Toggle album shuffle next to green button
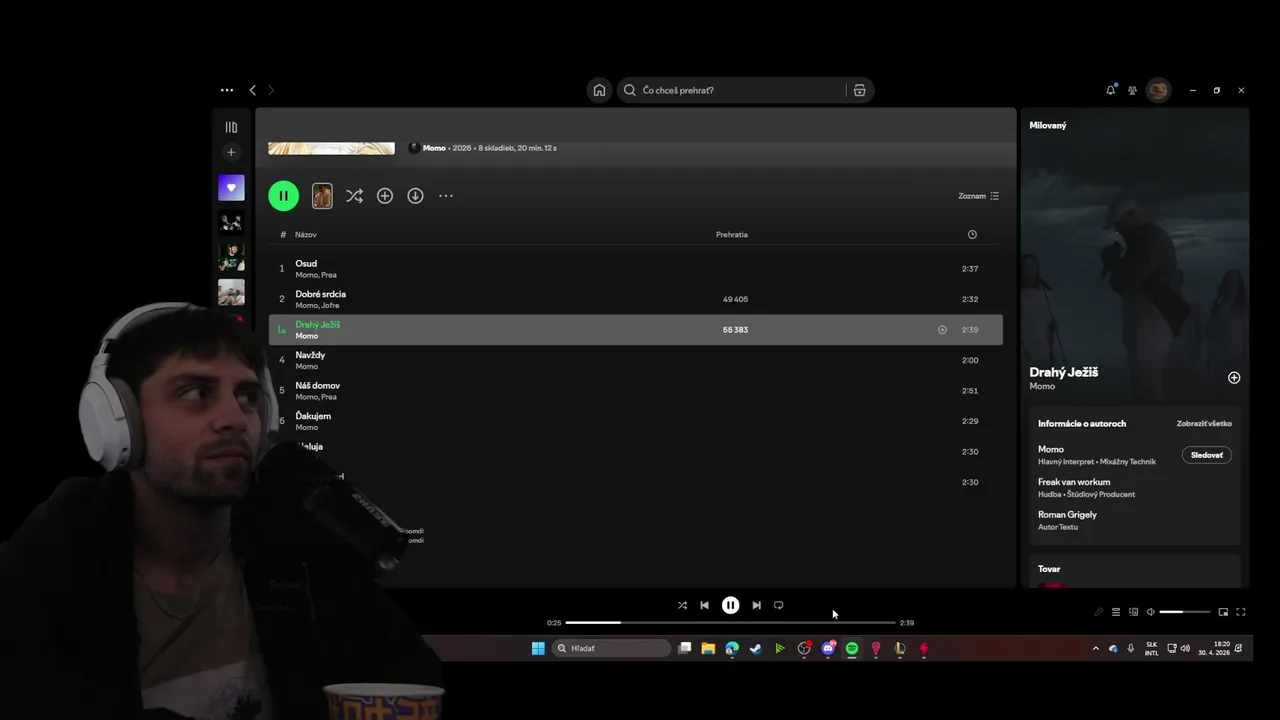The image size is (1280, 720). (354, 196)
